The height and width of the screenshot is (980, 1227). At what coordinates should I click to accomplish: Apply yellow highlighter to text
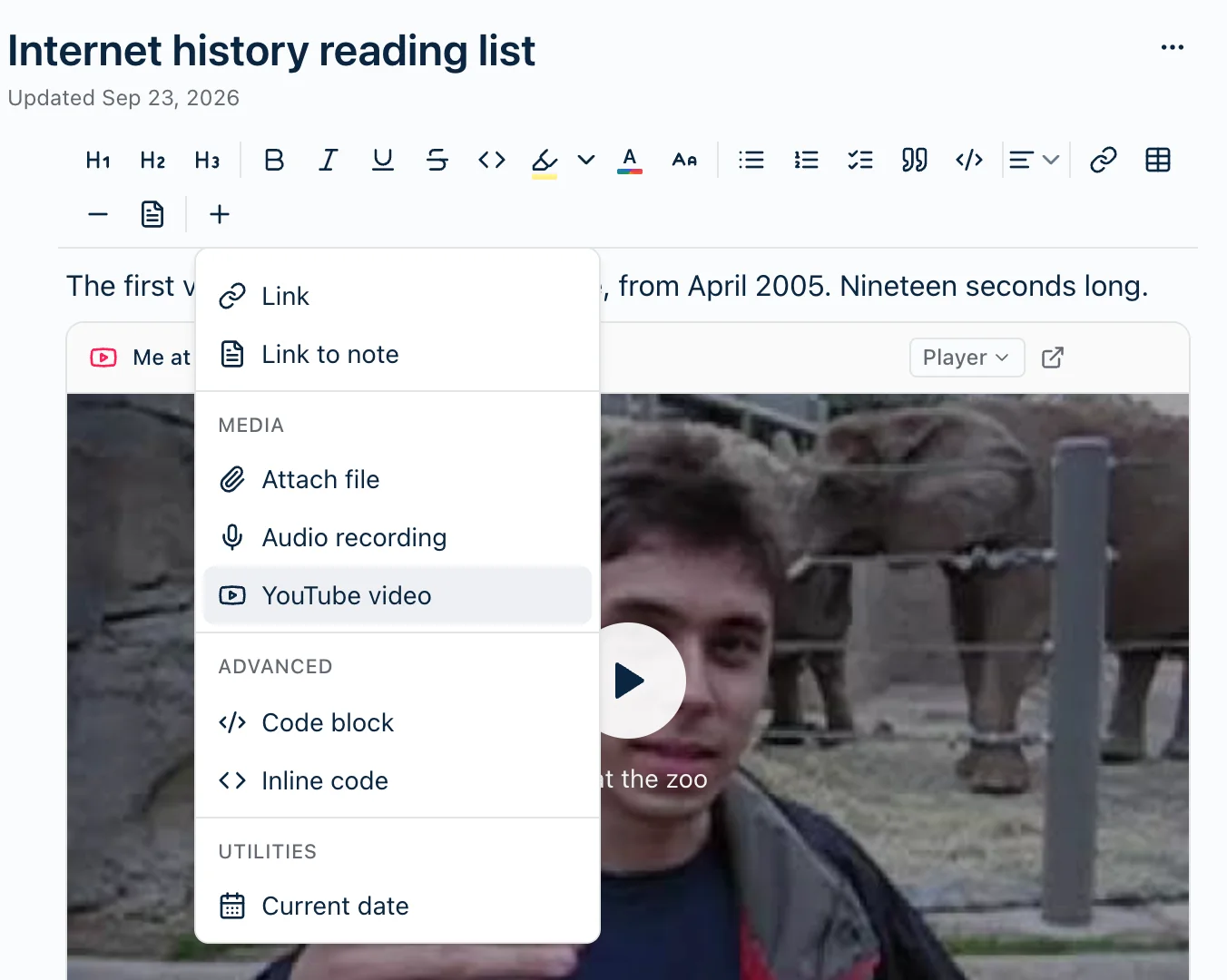click(x=545, y=161)
